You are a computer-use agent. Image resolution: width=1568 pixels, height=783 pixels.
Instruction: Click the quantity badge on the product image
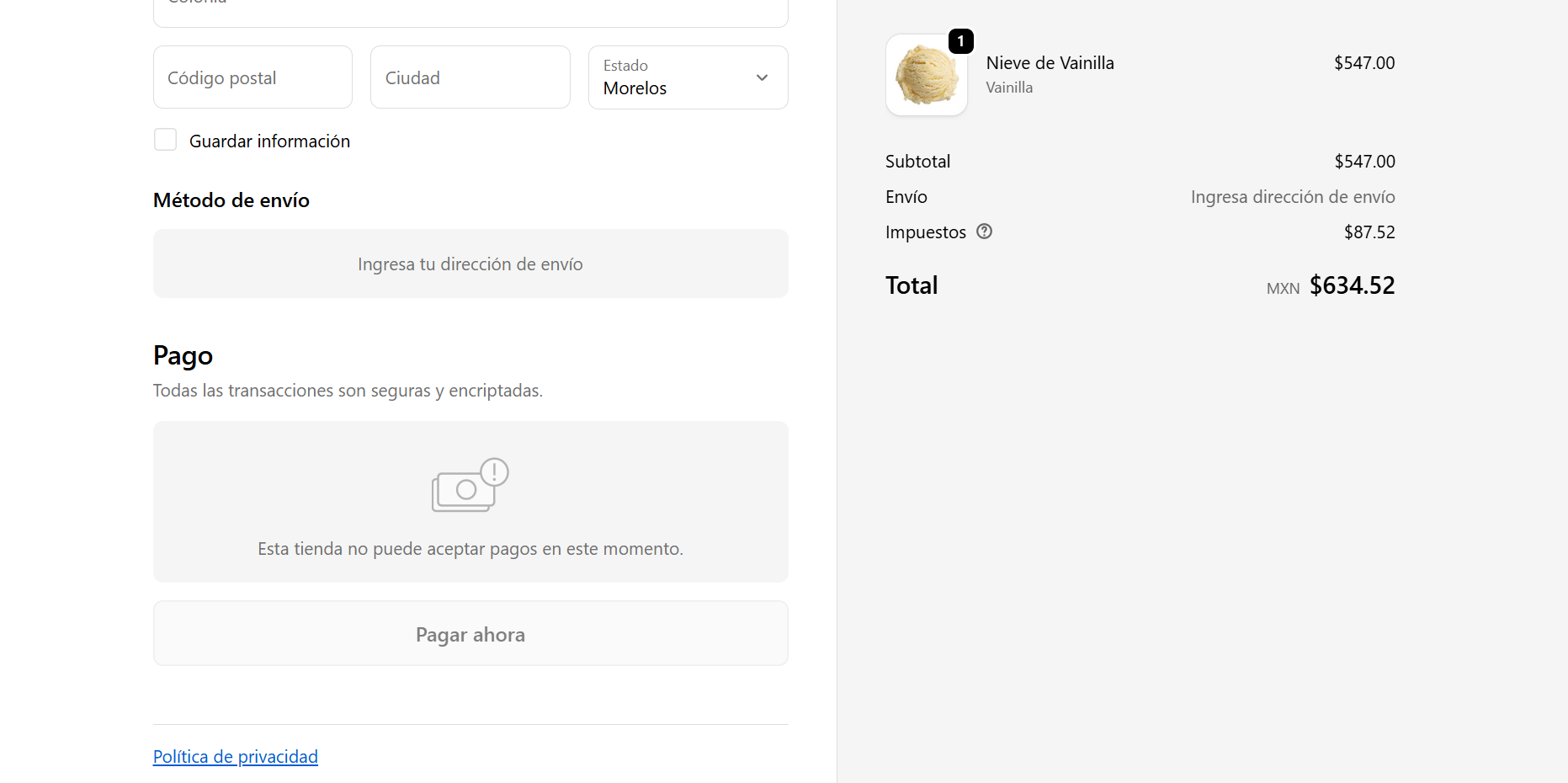tap(960, 41)
